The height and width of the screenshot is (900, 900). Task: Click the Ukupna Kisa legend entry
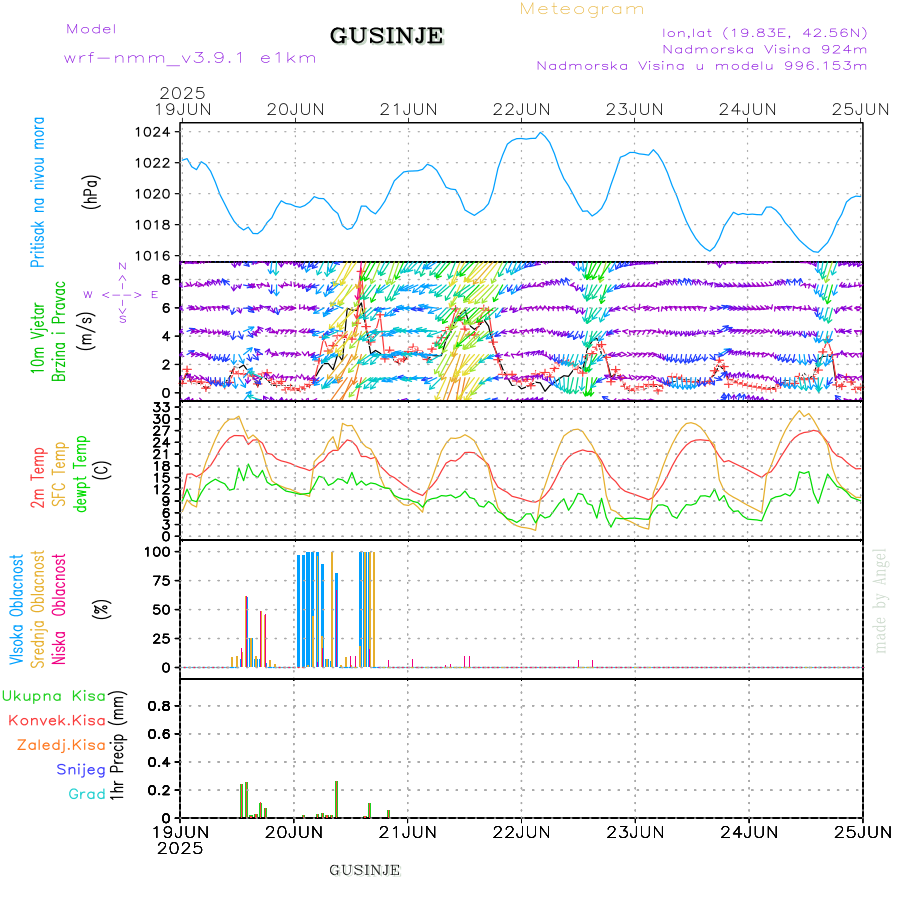[x=54, y=696]
